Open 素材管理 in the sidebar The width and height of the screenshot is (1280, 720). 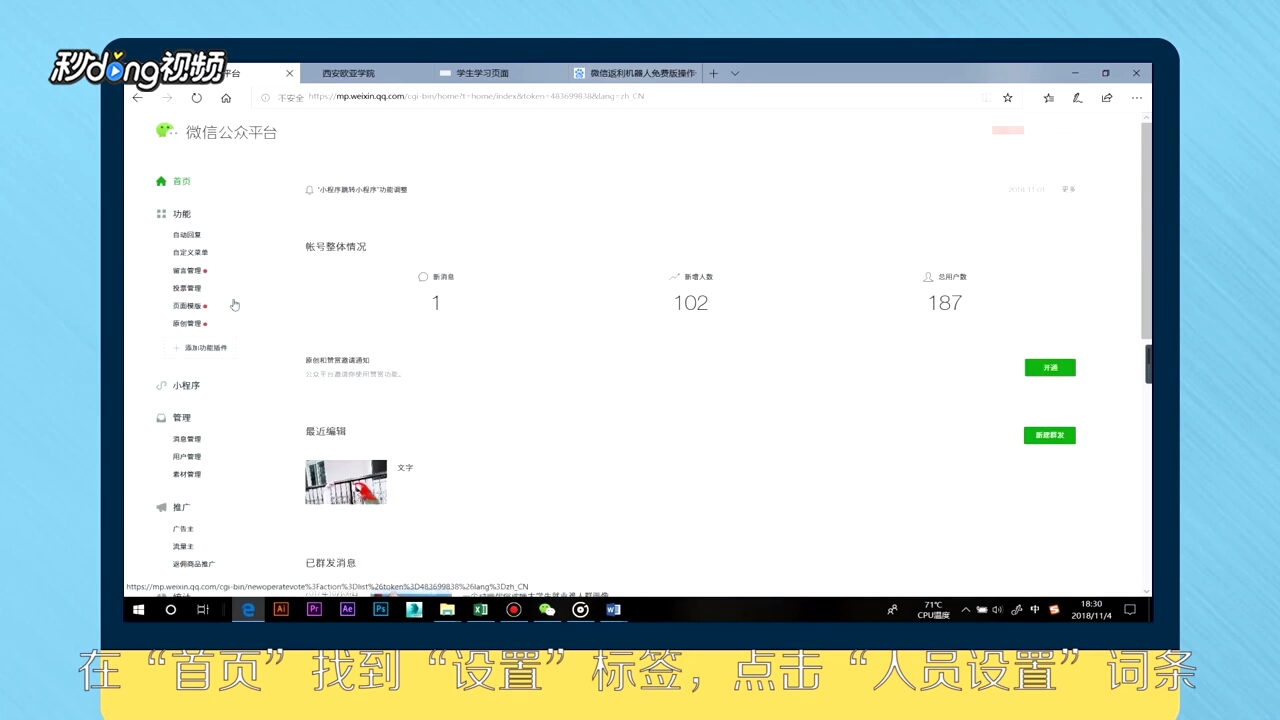(x=187, y=475)
